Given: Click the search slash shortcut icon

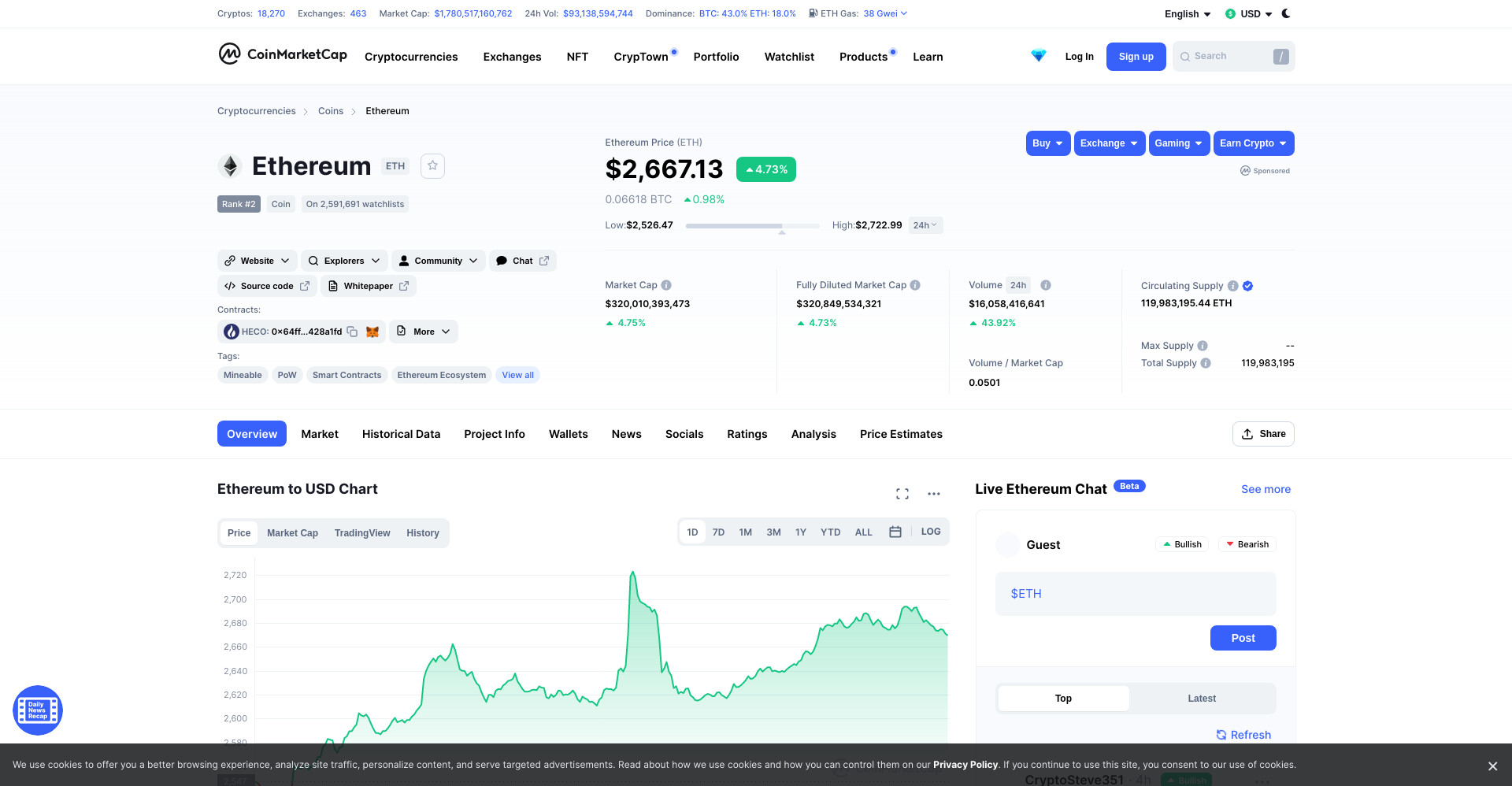Looking at the screenshot, I should click(1281, 57).
